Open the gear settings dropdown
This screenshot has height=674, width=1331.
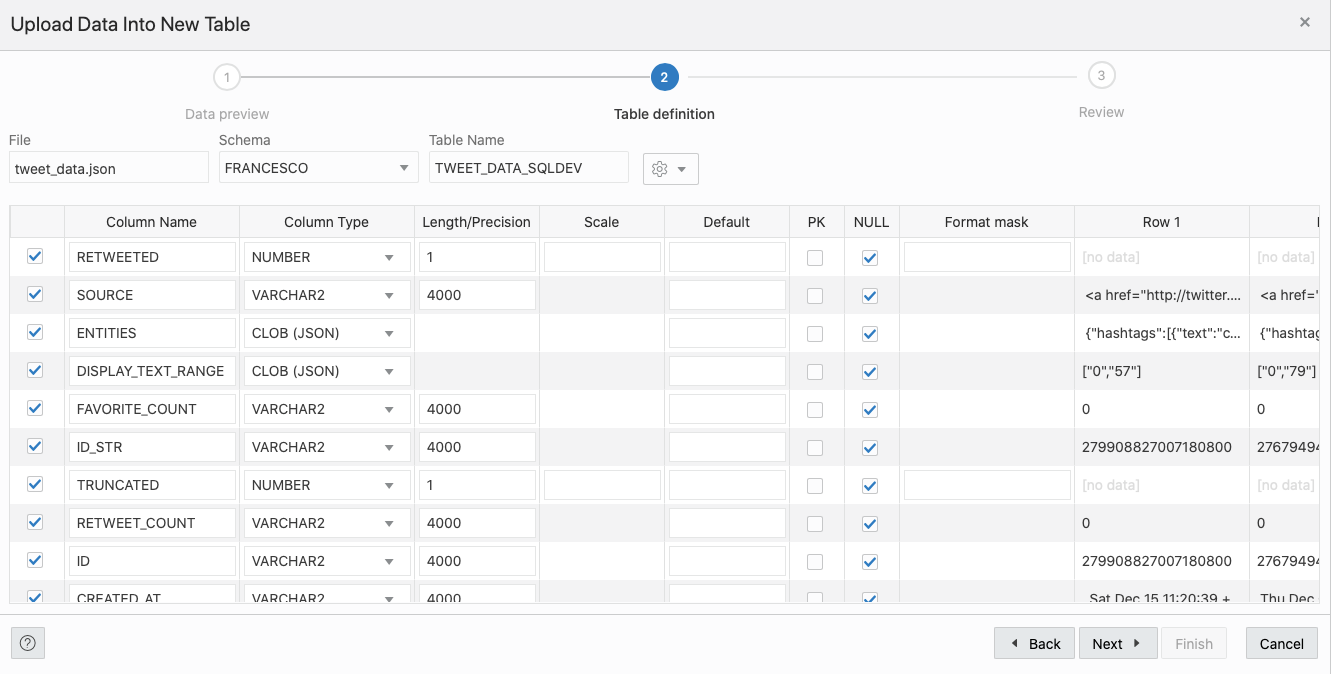[670, 169]
